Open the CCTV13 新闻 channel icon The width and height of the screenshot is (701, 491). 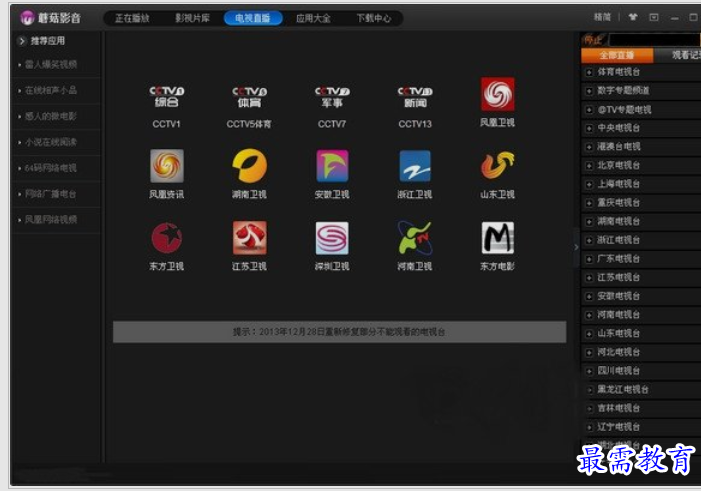click(x=415, y=97)
